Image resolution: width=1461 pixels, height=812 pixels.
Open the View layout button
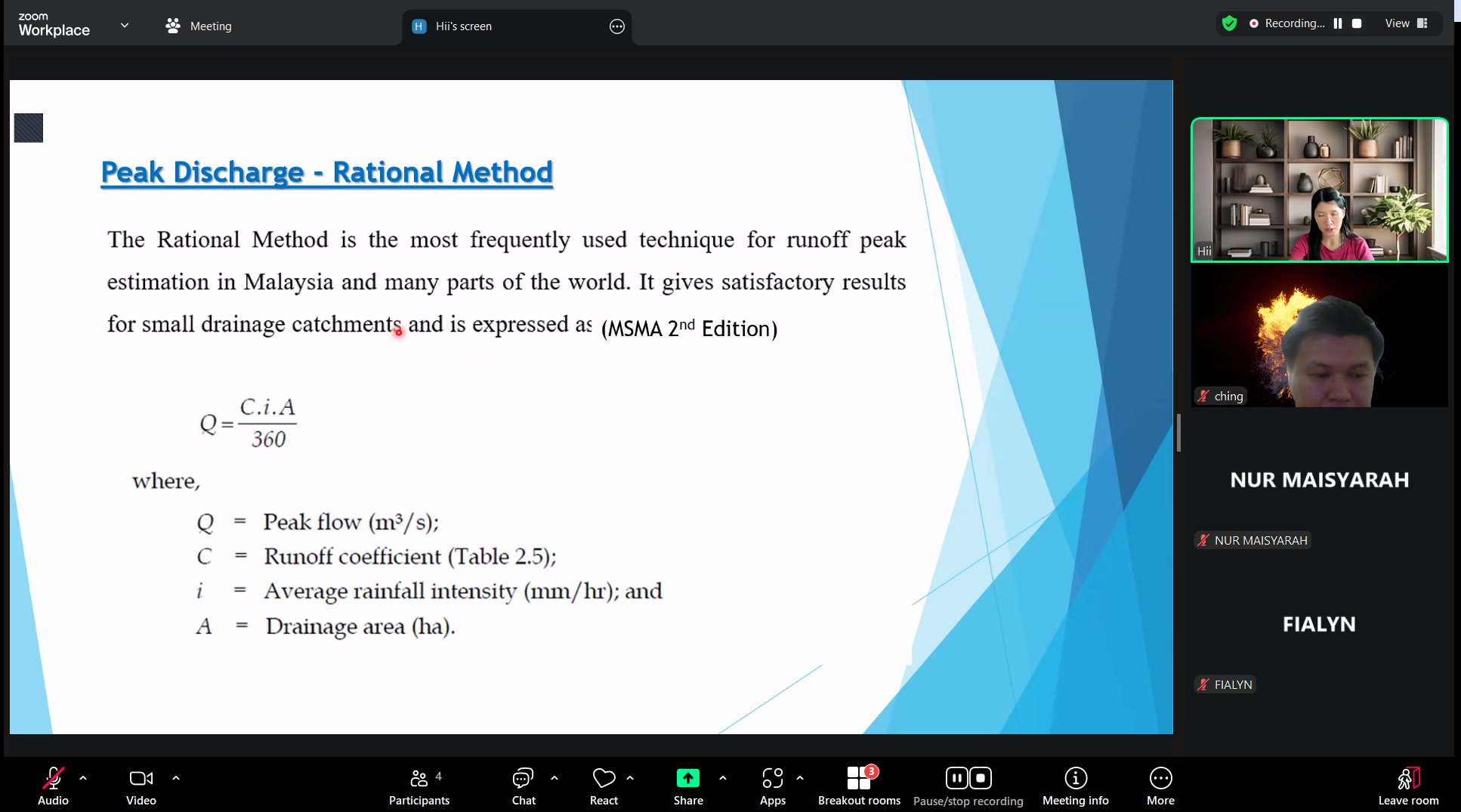(1406, 23)
